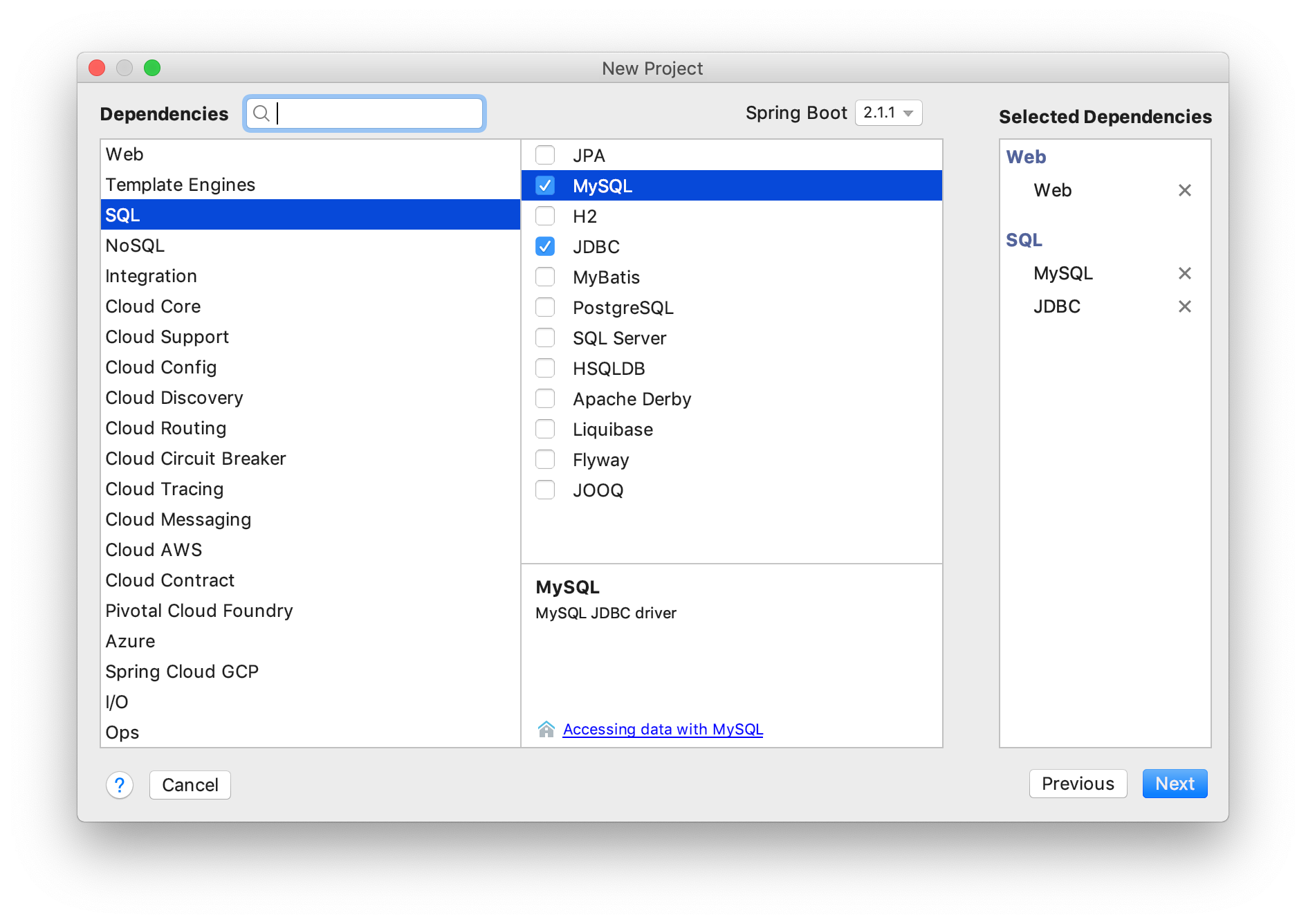Go back with the Previous button
The image size is (1306, 924).
pyautogui.click(x=1078, y=784)
